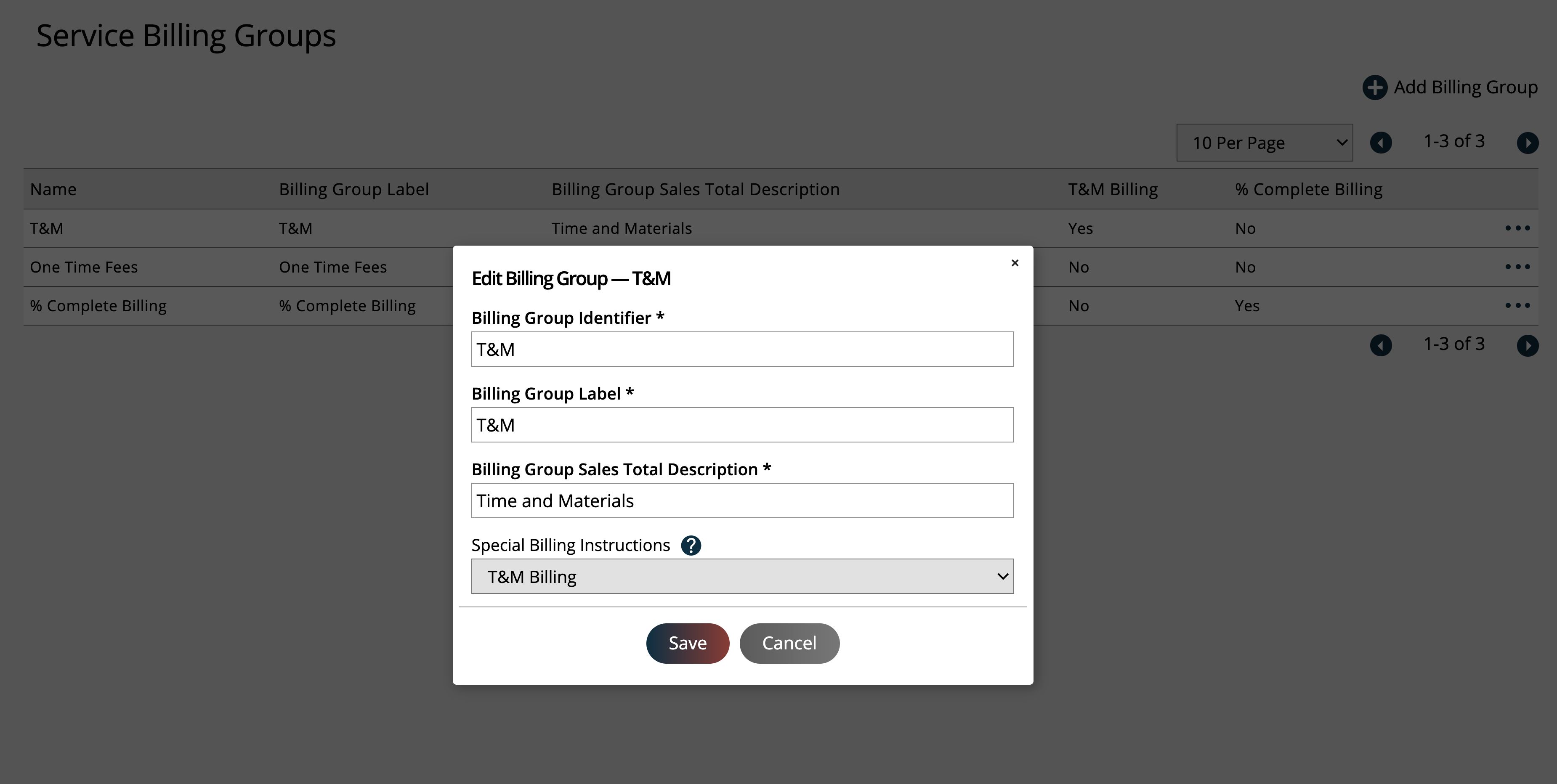Cancel editing the billing group
1557x784 pixels.
pyautogui.click(x=789, y=643)
